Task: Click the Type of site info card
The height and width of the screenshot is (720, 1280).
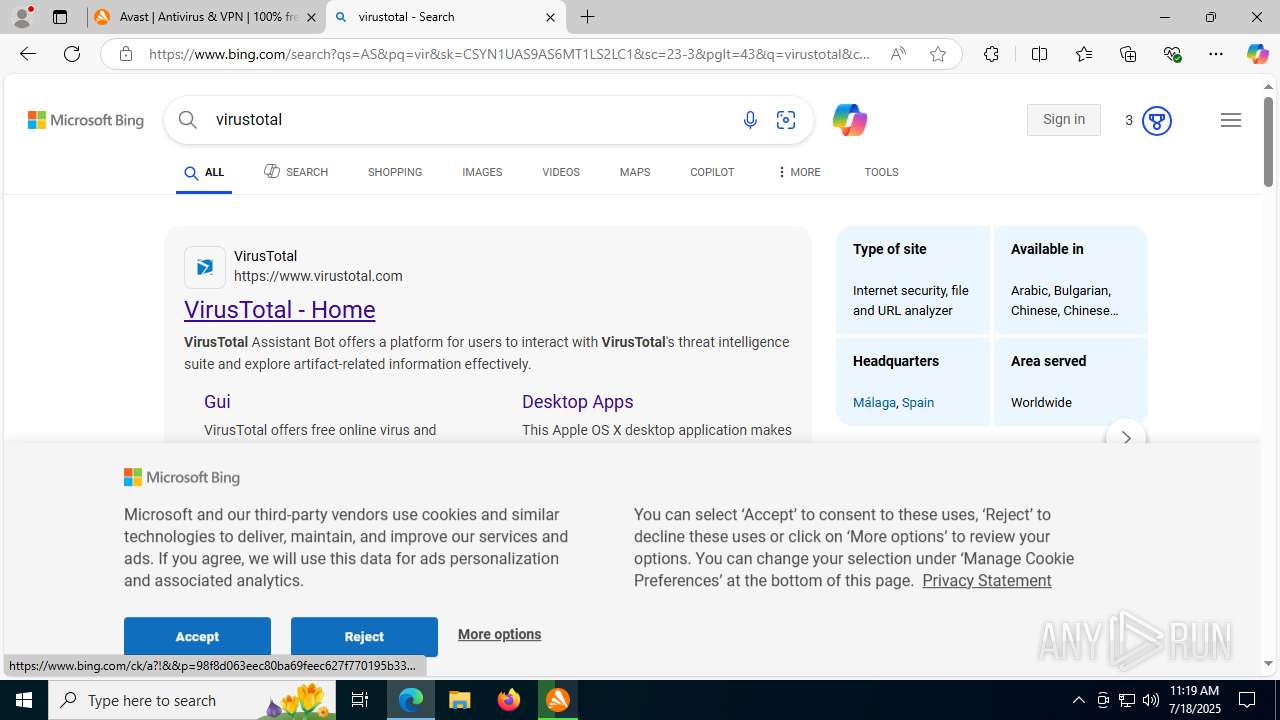Action: 913,280
